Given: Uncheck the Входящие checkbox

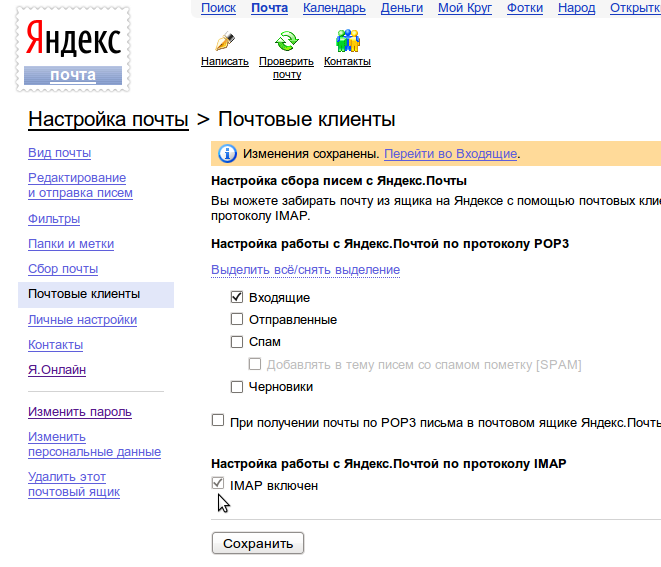Looking at the screenshot, I should point(237,297).
